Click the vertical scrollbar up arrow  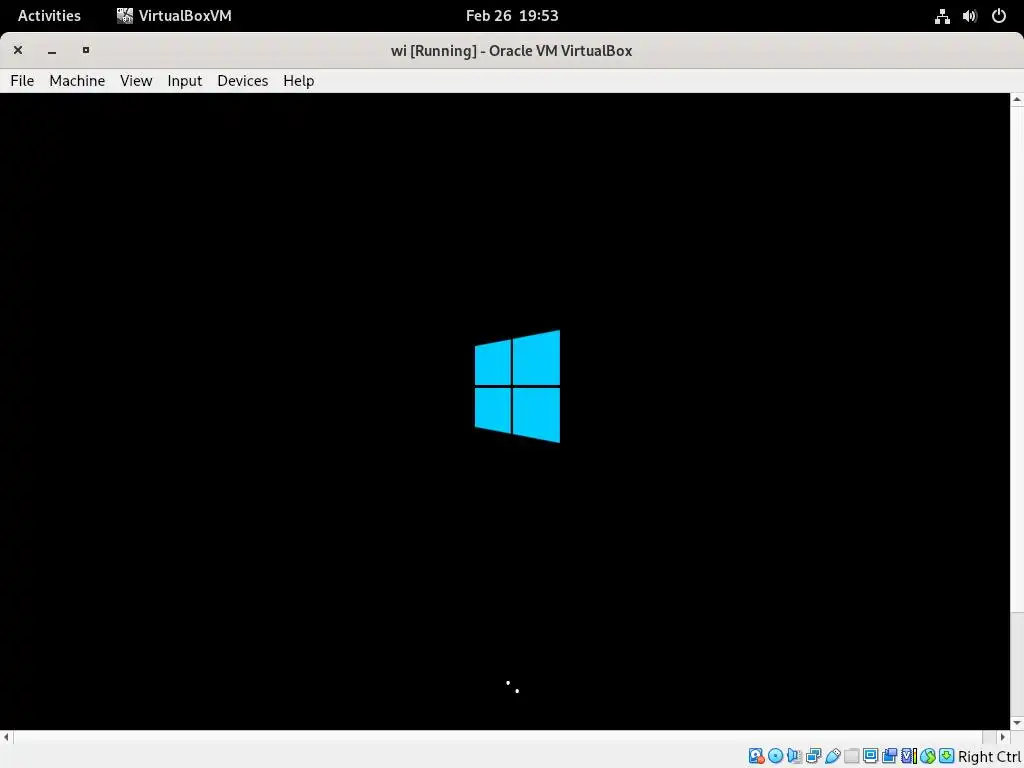1017,100
